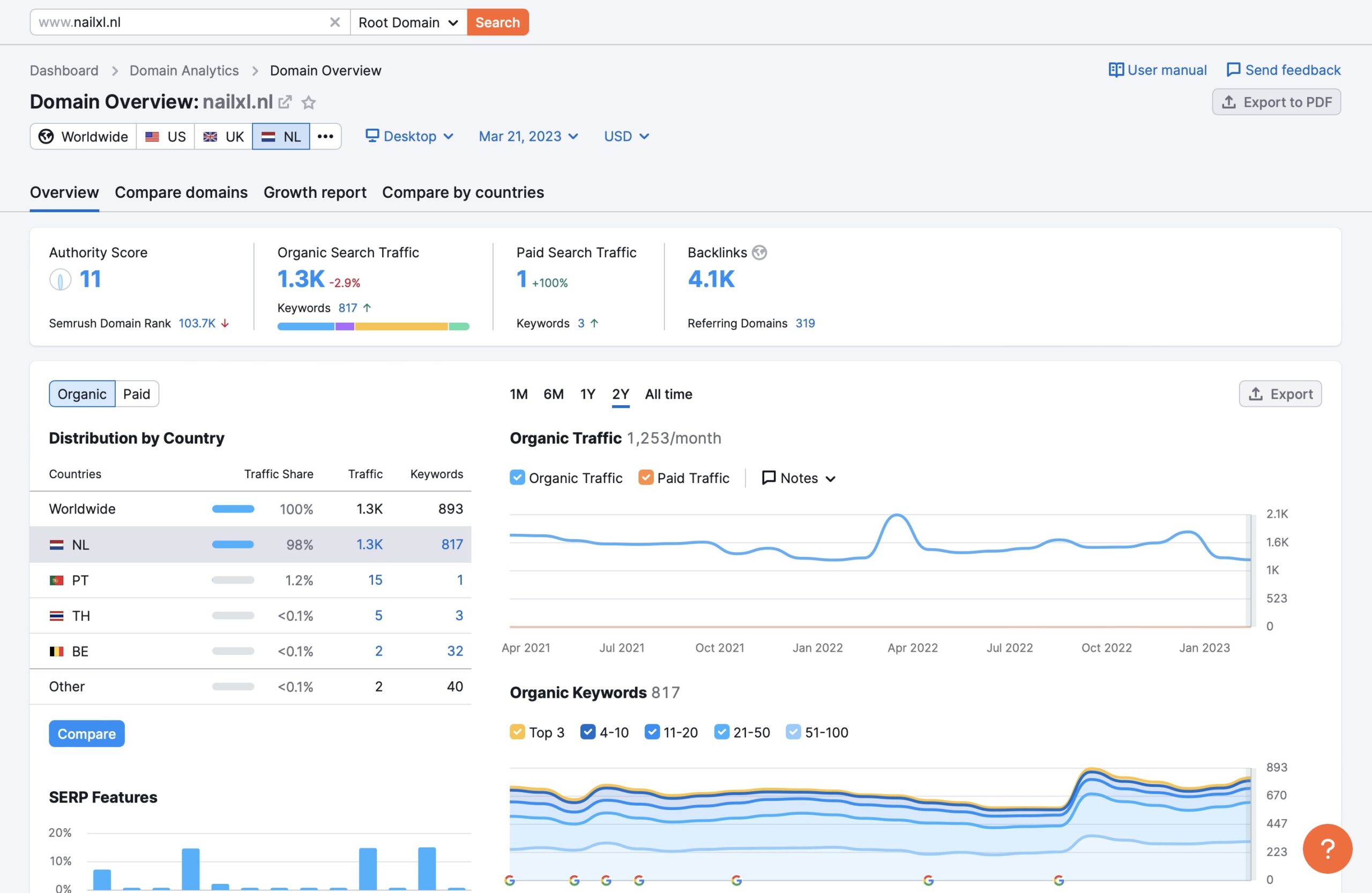Click the Thailand flag in TH row
The image size is (1372, 893).
(x=56, y=616)
